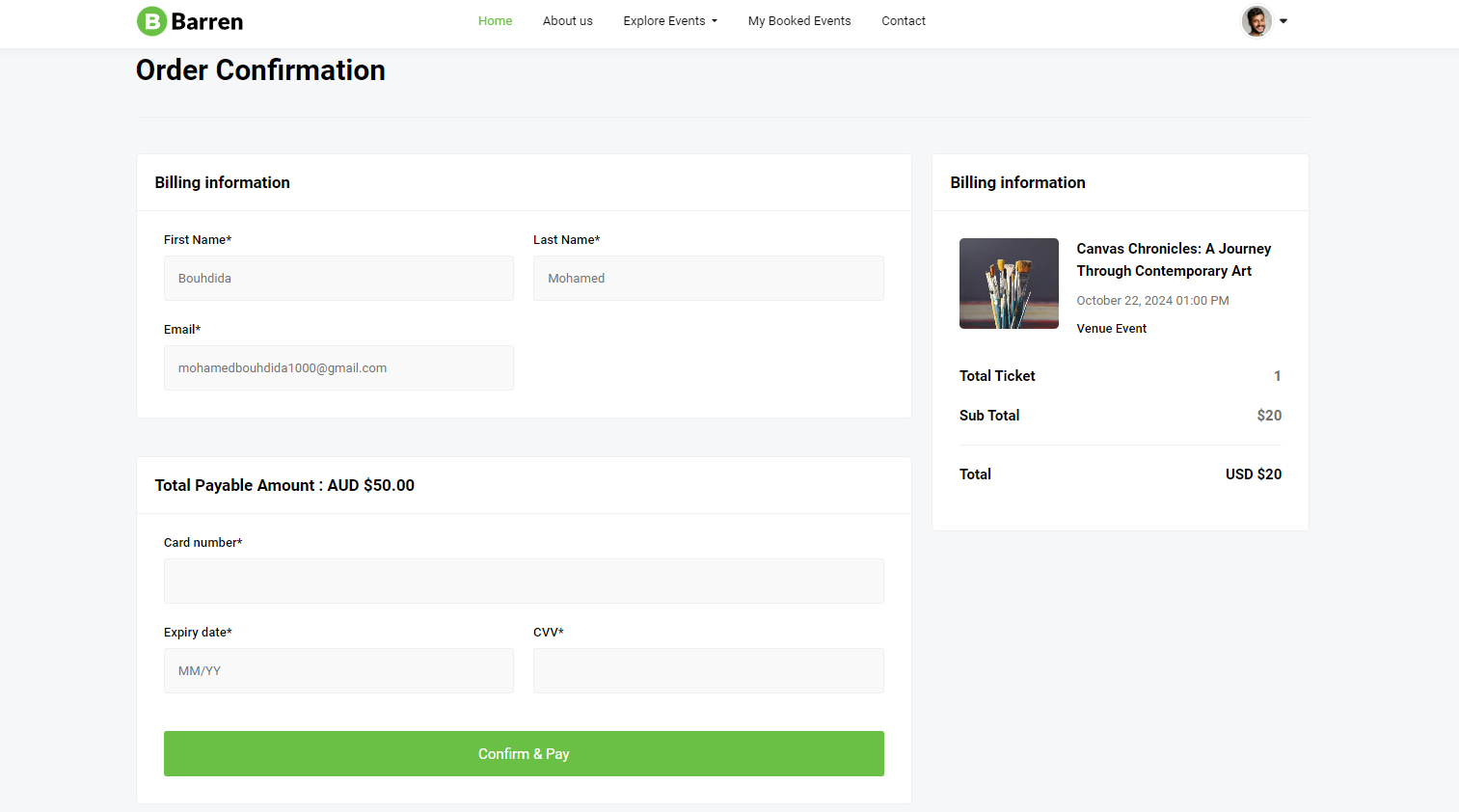Screen dimensions: 1459x812
Task: View My Booked Events
Action: (798, 21)
